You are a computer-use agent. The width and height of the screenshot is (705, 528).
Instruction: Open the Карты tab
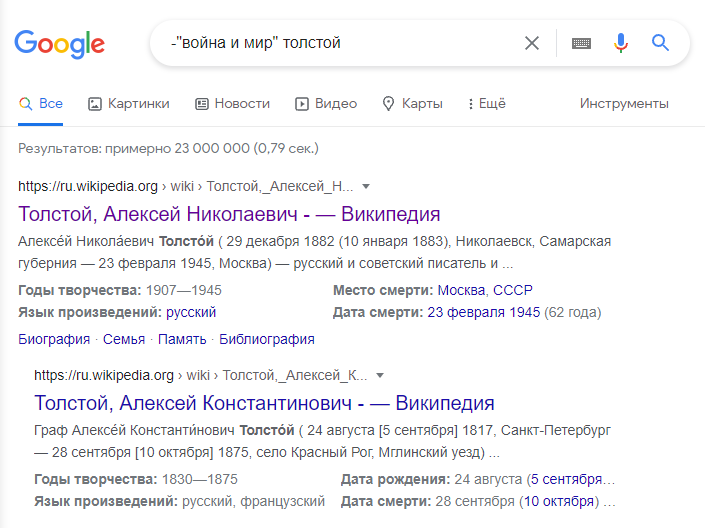tap(412, 103)
